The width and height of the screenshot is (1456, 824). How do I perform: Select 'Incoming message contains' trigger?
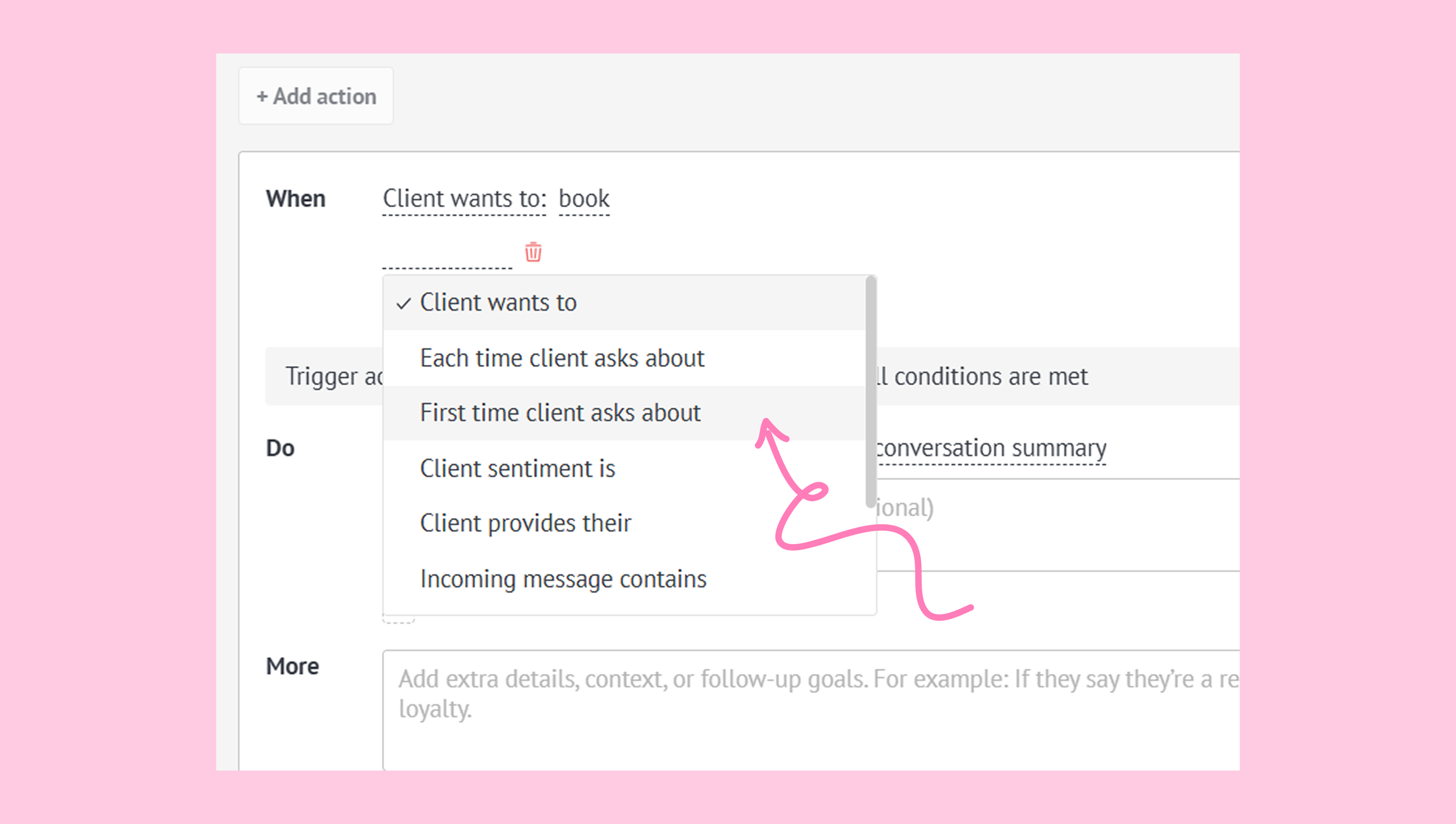click(x=563, y=579)
